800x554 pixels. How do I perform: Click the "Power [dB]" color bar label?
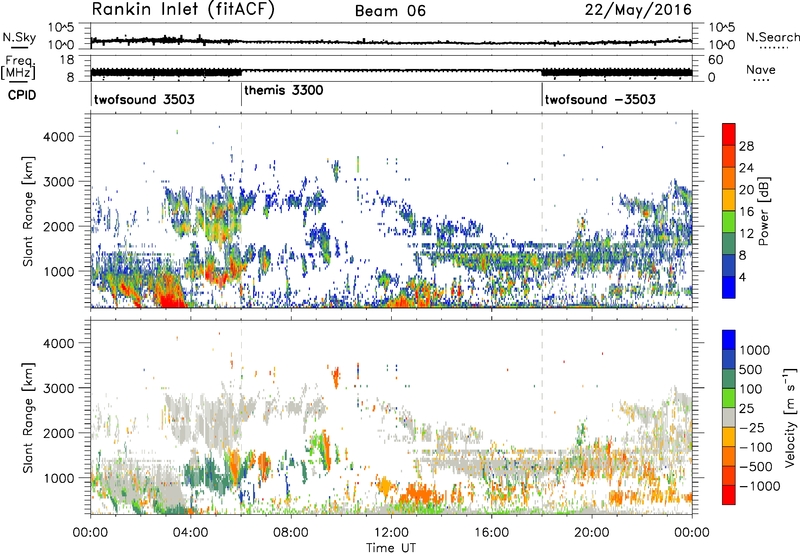(x=763, y=211)
